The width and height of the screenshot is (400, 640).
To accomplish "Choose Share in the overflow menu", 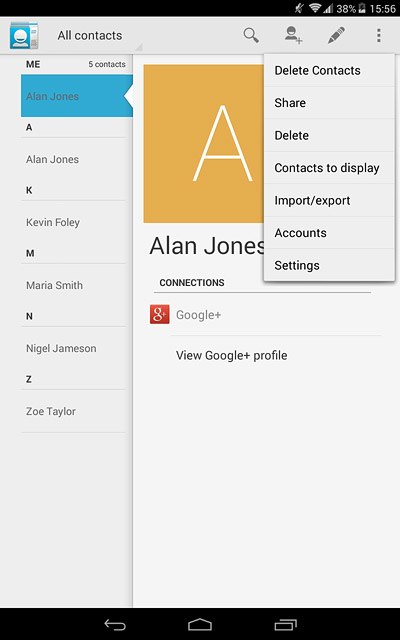I will tap(329, 103).
